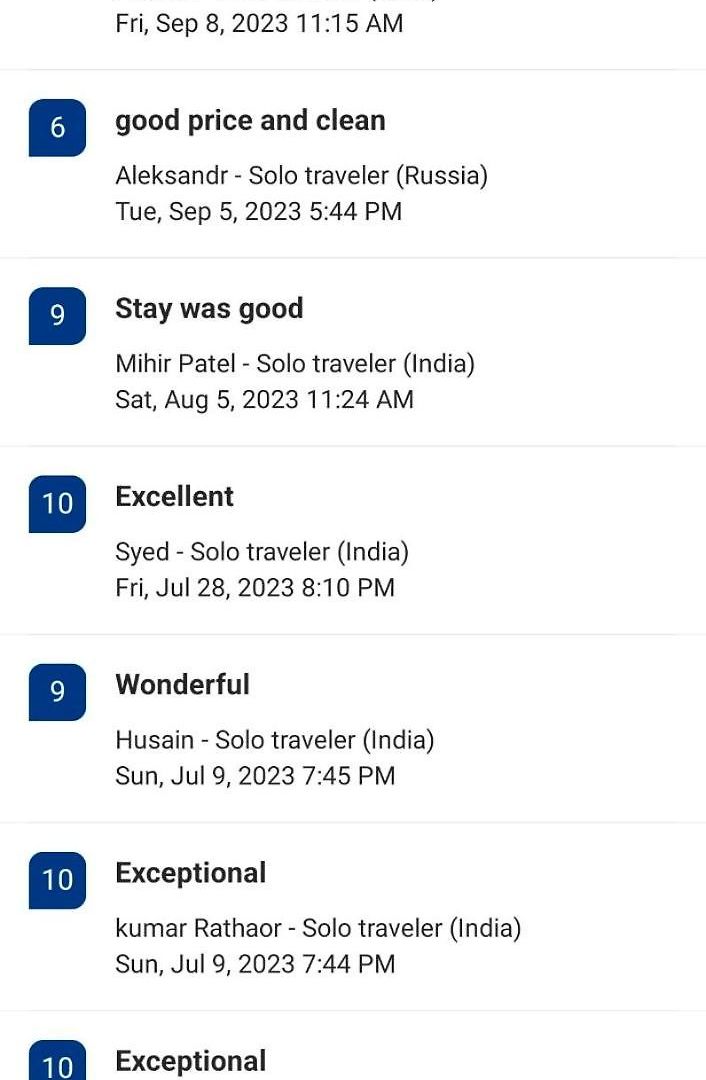Image resolution: width=706 pixels, height=1080 pixels.
Task: Tap the Fri, Sep 8, 2023 11:15 AM timestamp
Action: point(259,23)
